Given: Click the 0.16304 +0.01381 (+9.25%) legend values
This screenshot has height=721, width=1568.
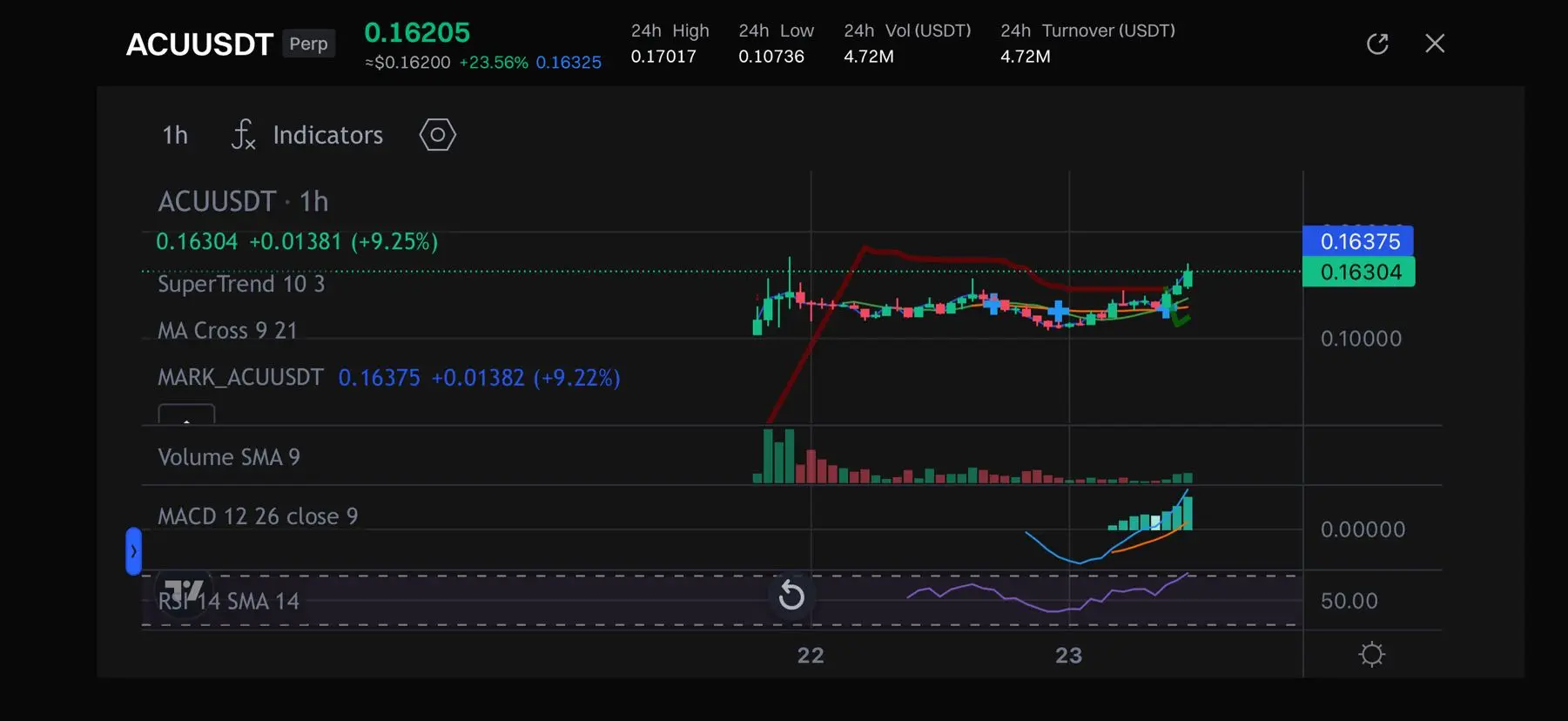Looking at the screenshot, I should pyautogui.click(x=297, y=241).
